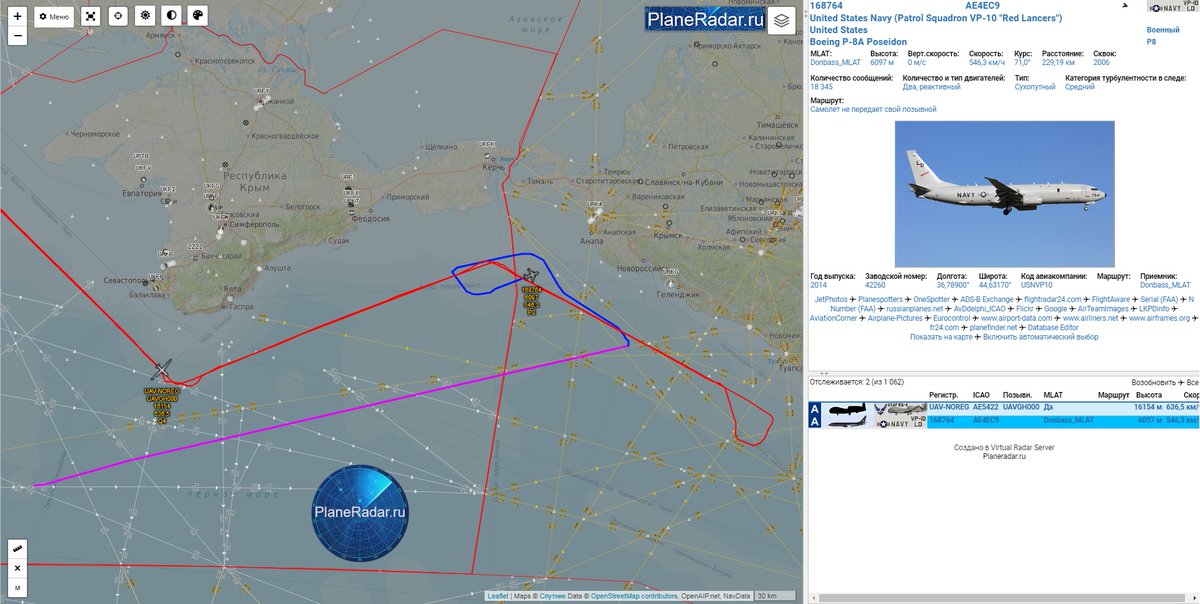Toggle the M units button

point(17,588)
